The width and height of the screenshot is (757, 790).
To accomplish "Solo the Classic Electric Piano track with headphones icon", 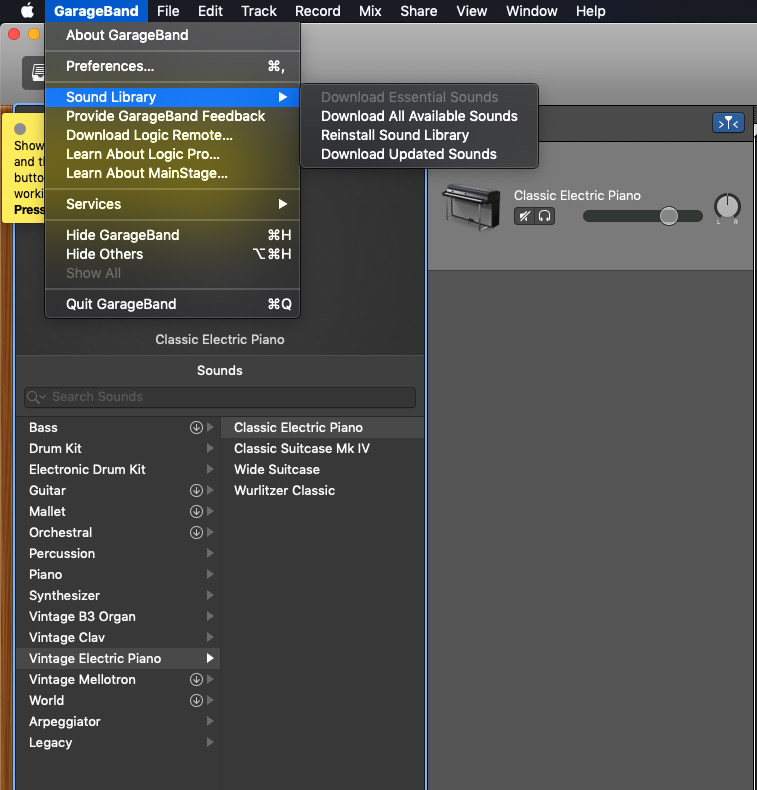I will pyautogui.click(x=544, y=216).
